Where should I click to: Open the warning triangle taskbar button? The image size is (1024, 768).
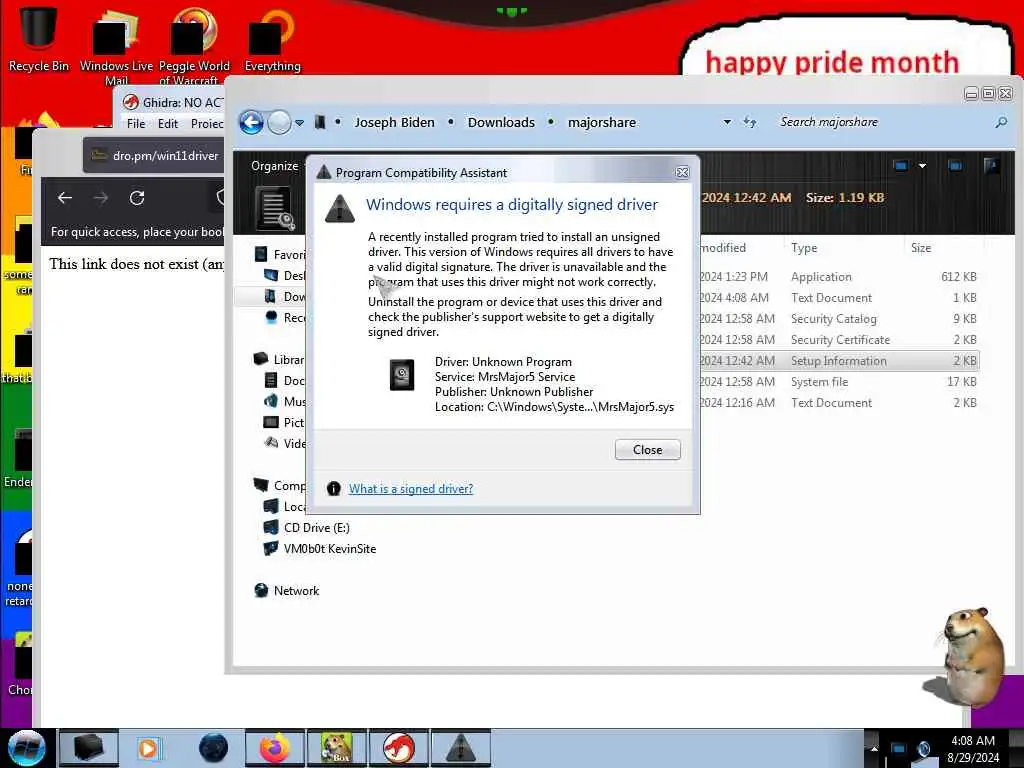pyautogui.click(x=460, y=748)
